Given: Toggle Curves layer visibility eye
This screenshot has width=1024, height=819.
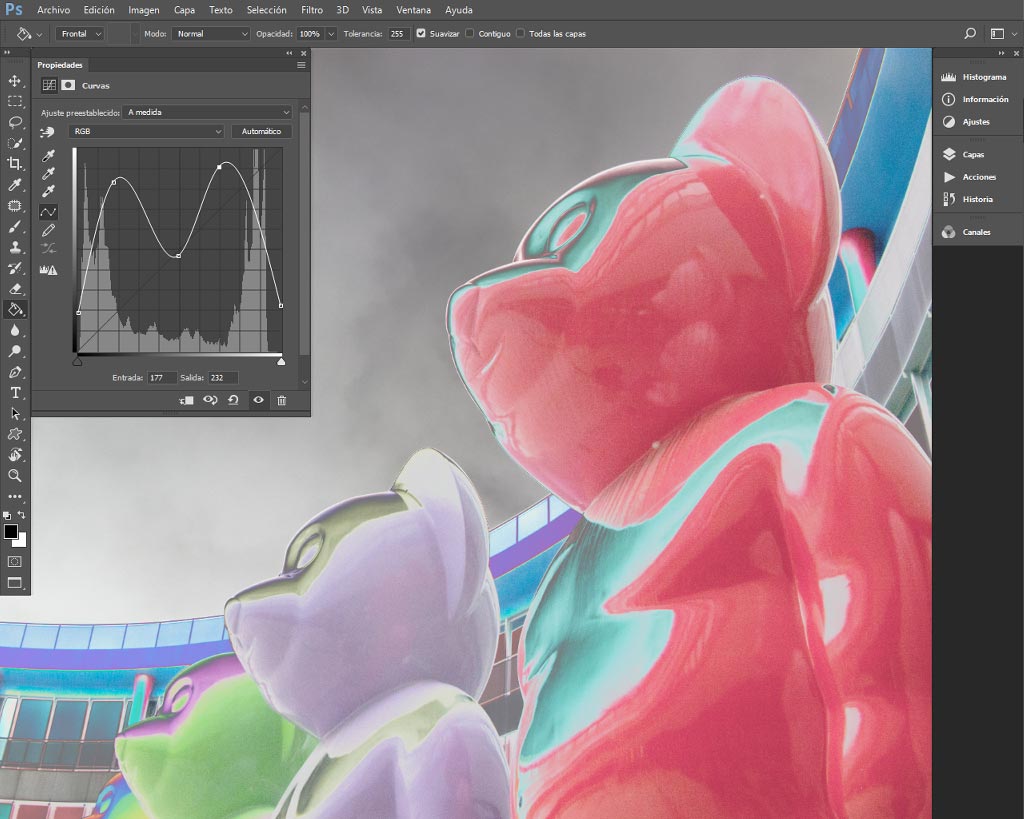Looking at the screenshot, I should point(259,400).
